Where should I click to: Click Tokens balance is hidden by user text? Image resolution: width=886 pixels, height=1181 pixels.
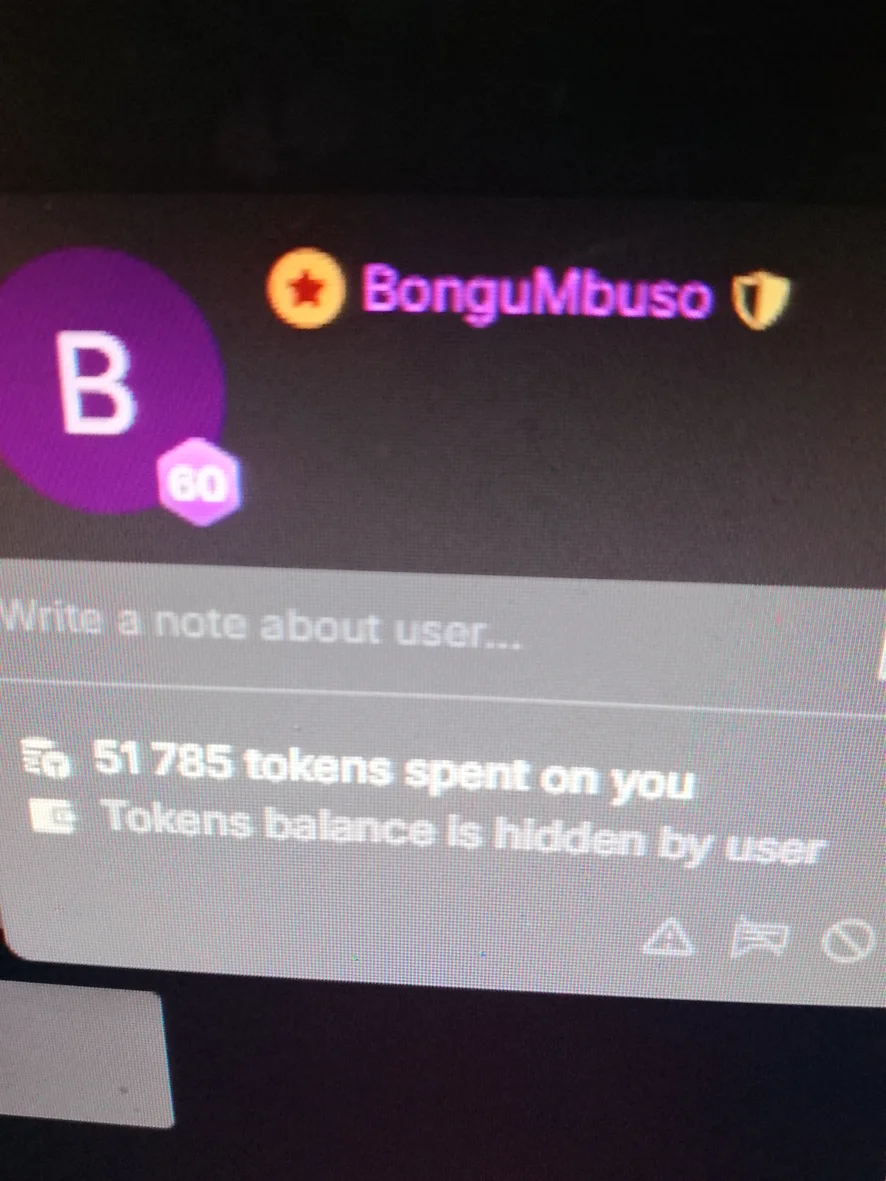(x=464, y=832)
